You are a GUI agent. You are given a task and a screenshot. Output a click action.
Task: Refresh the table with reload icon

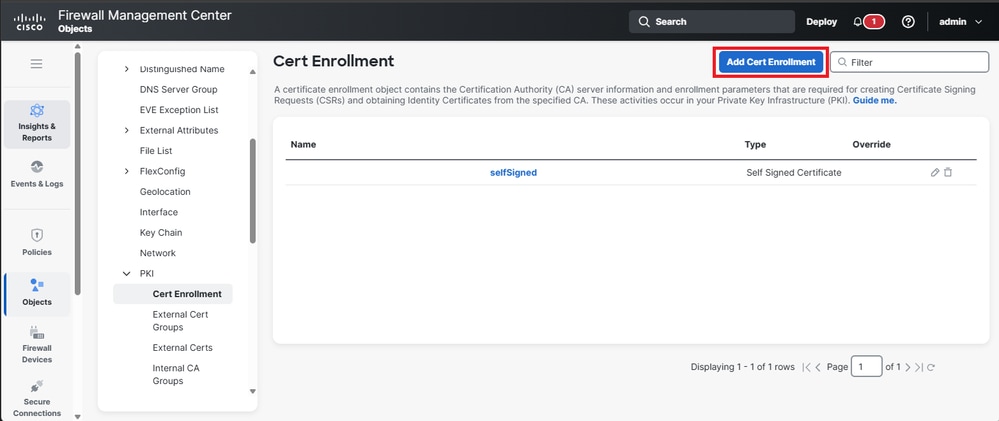point(931,367)
